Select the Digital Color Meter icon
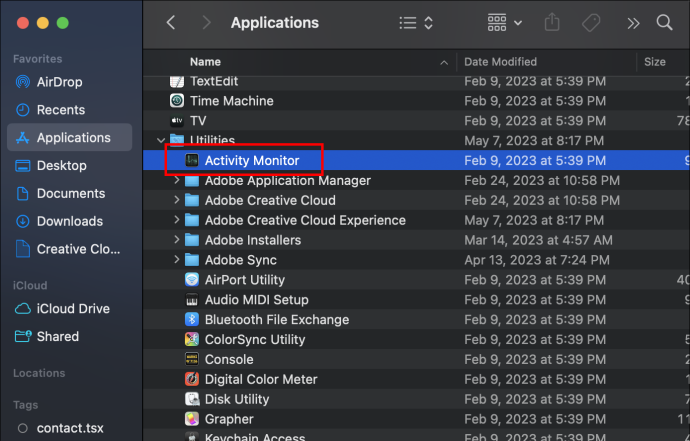690x441 pixels. pyautogui.click(x=192, y=379)
